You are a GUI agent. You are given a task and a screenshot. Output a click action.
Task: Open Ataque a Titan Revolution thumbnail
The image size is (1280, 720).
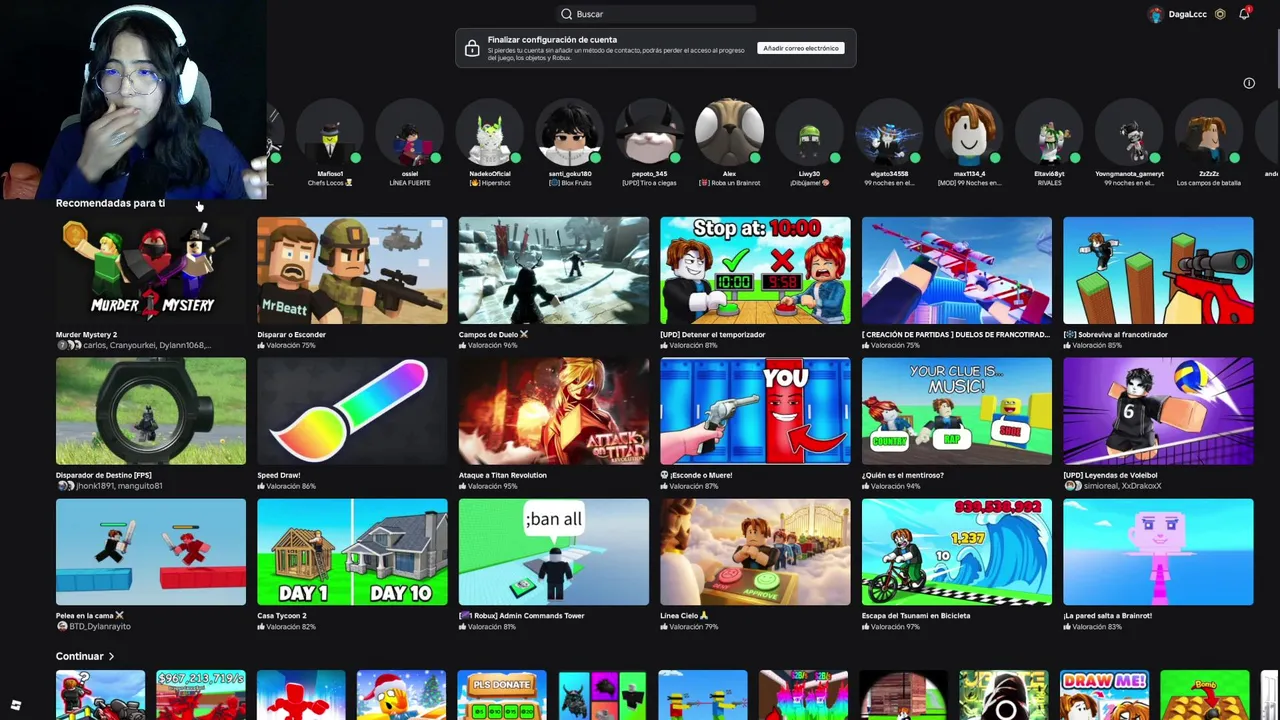pos(554,411)
